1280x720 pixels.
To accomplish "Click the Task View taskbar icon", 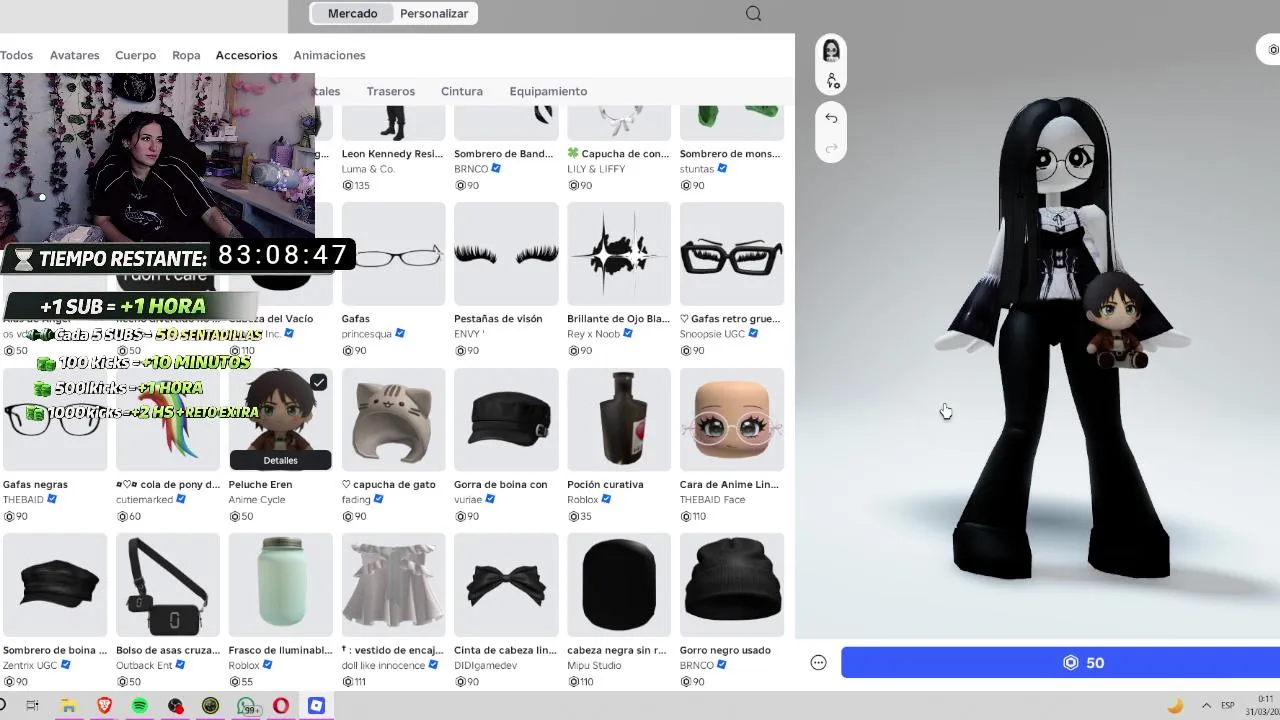I will tap(32, 706).
